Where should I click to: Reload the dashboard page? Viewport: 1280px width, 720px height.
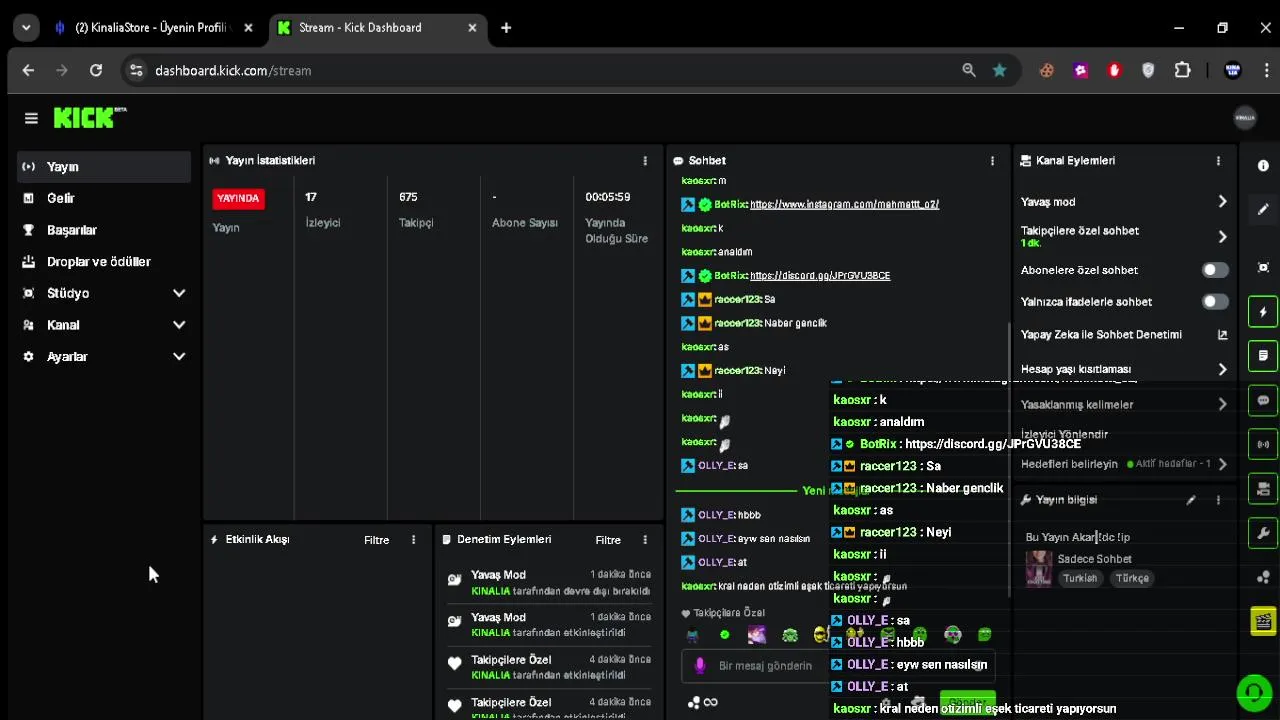[x=96, y=70]
